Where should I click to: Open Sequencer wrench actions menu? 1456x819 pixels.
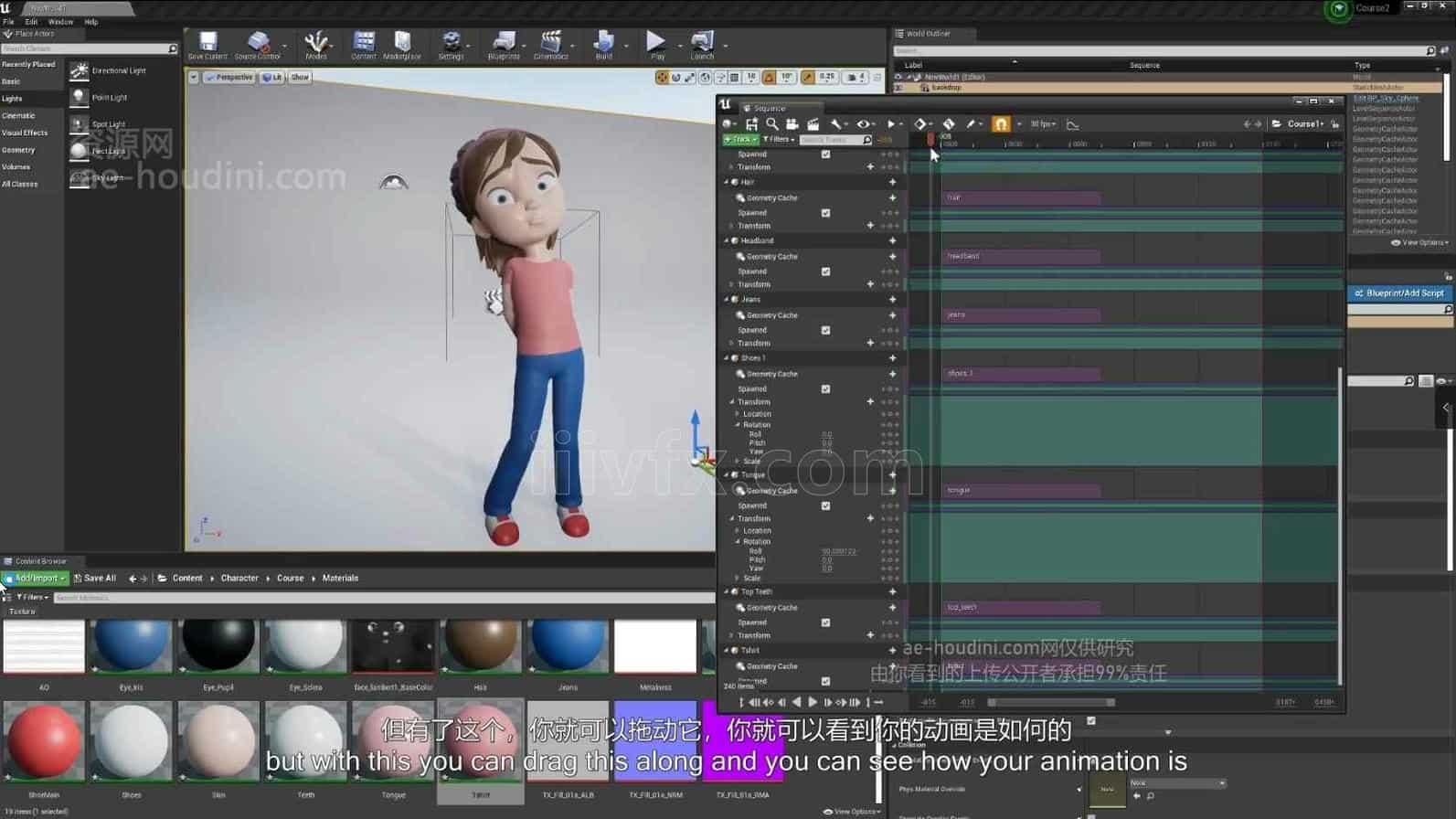tap(836, 123)
